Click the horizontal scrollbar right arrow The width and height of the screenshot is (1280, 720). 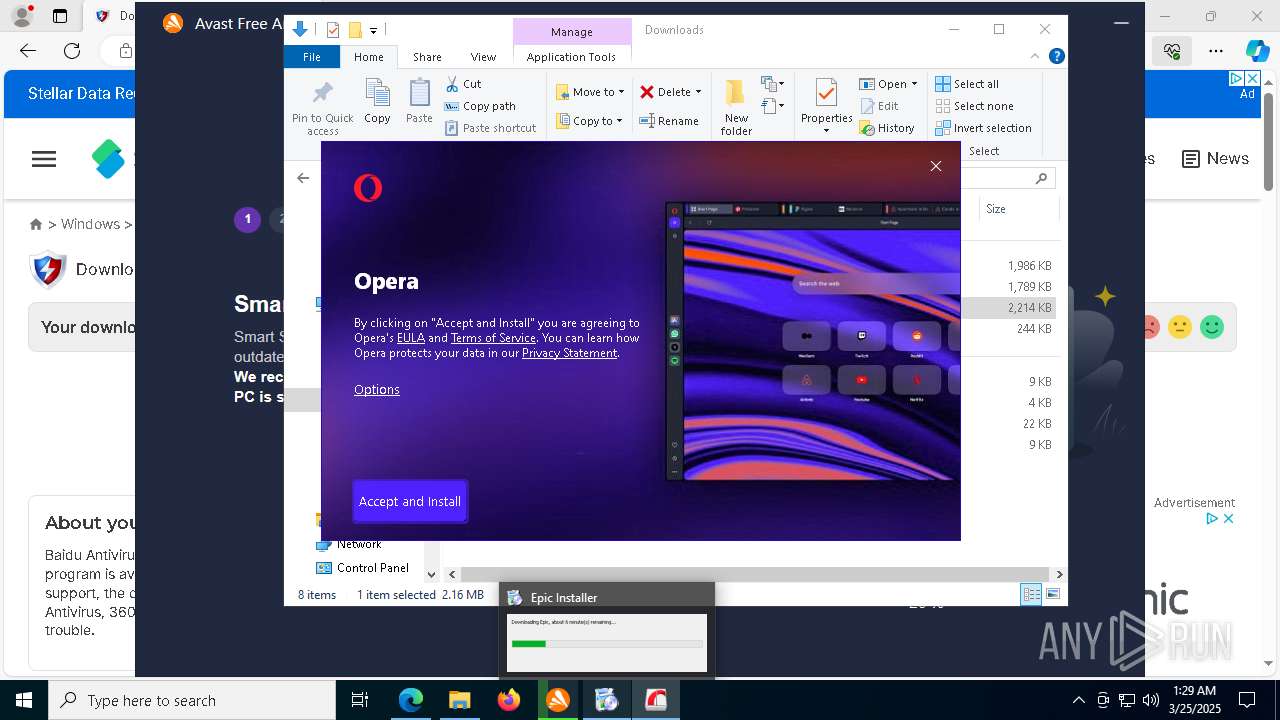[1059, 574]
